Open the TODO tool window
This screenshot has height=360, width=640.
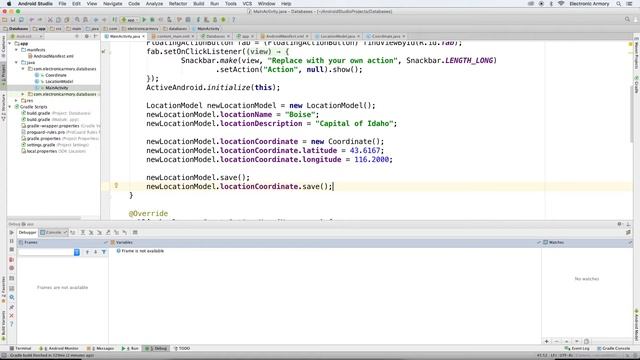tap(183, 349)
